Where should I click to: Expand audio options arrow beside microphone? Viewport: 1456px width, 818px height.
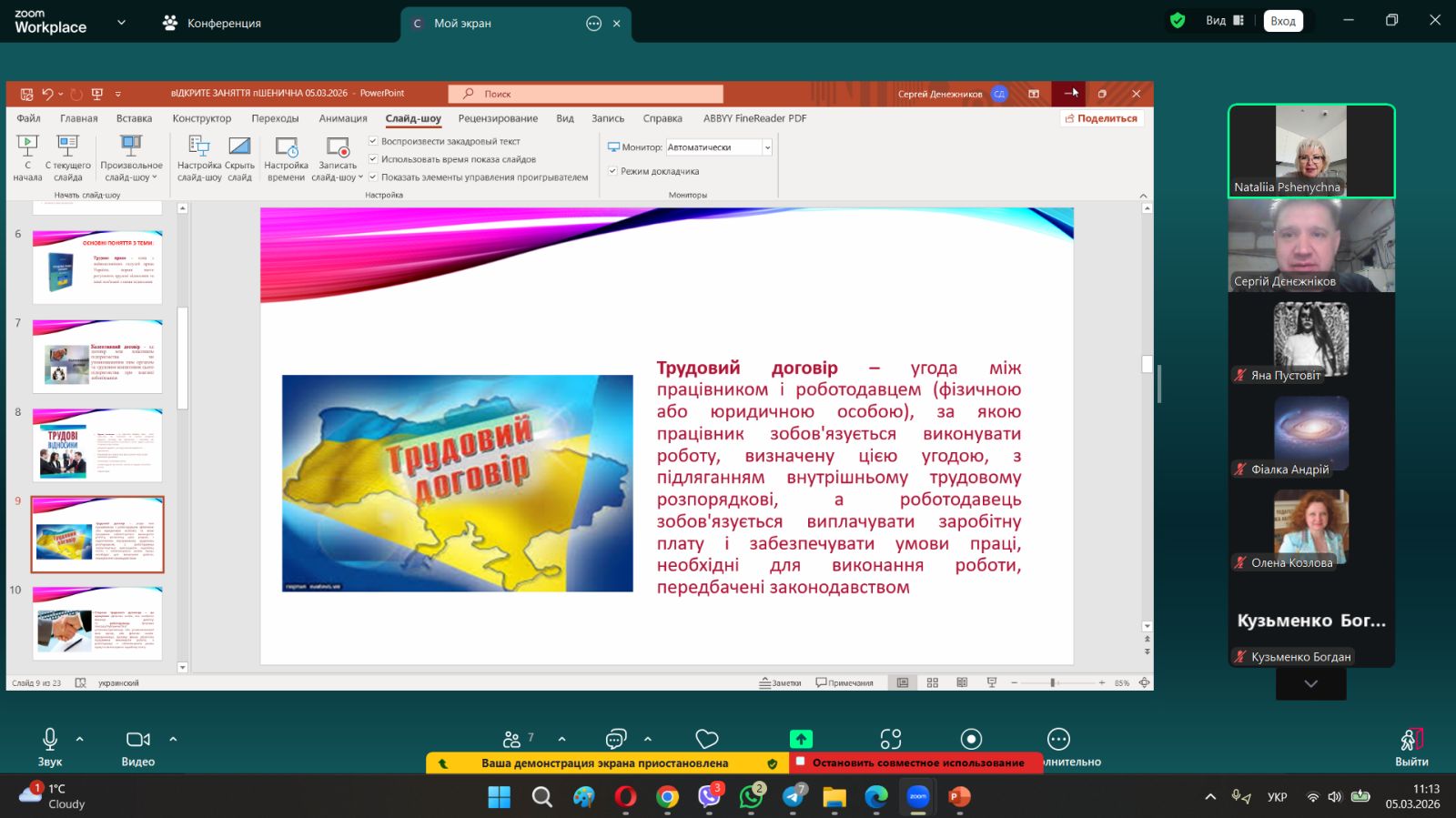[80, 739]
